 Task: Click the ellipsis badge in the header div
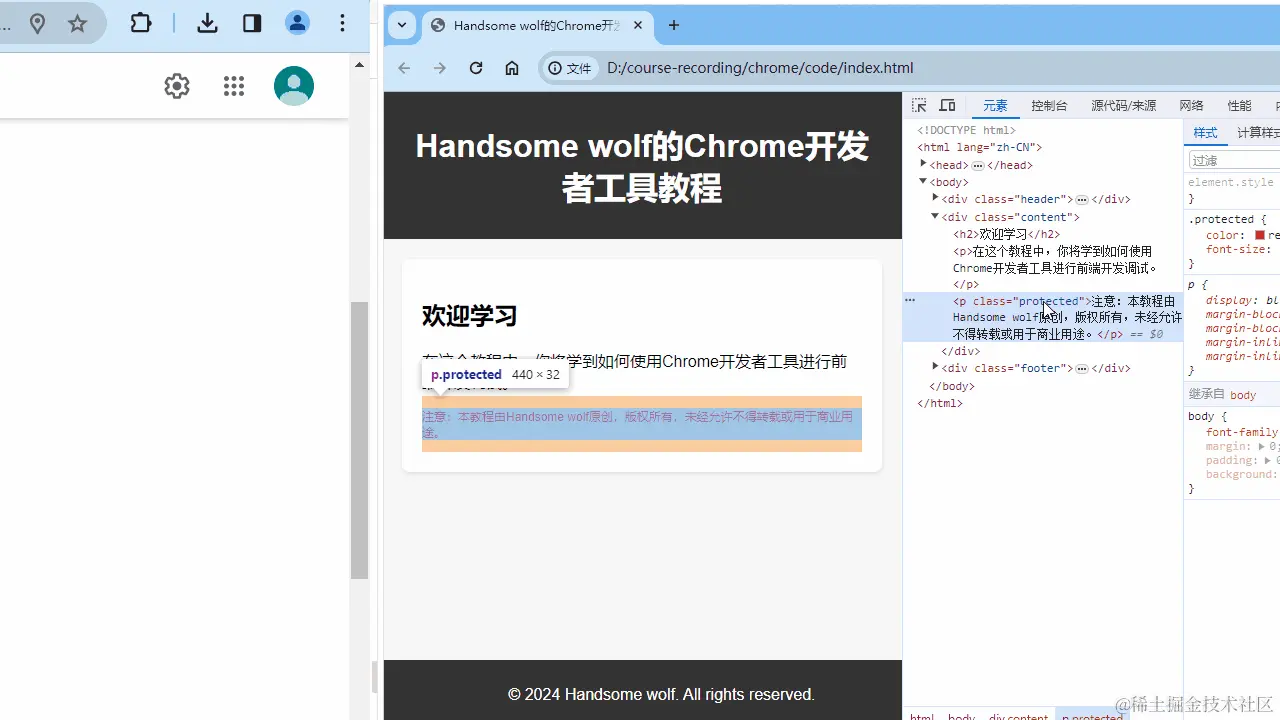(x=1082, y=200)
